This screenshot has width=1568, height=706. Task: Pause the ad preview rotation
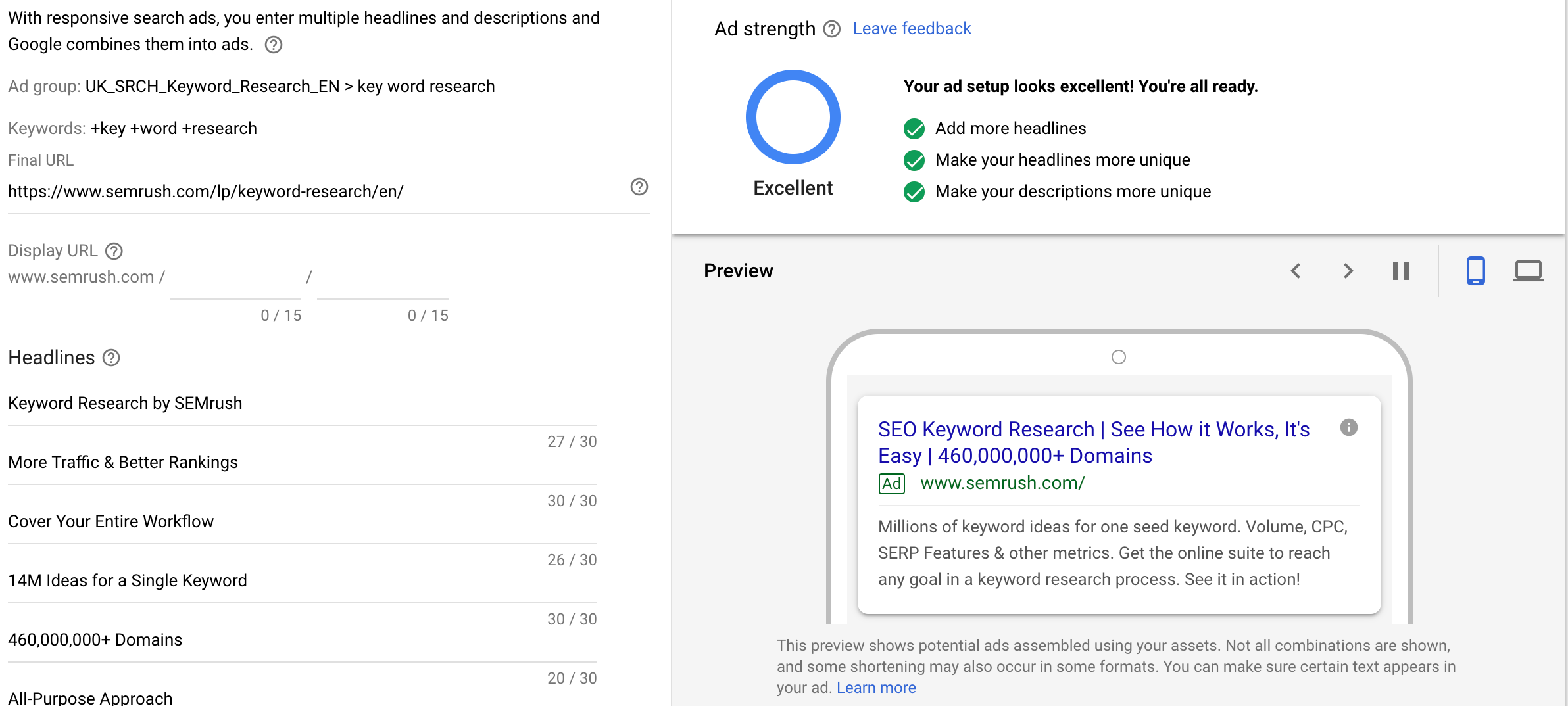[1401, 271]
